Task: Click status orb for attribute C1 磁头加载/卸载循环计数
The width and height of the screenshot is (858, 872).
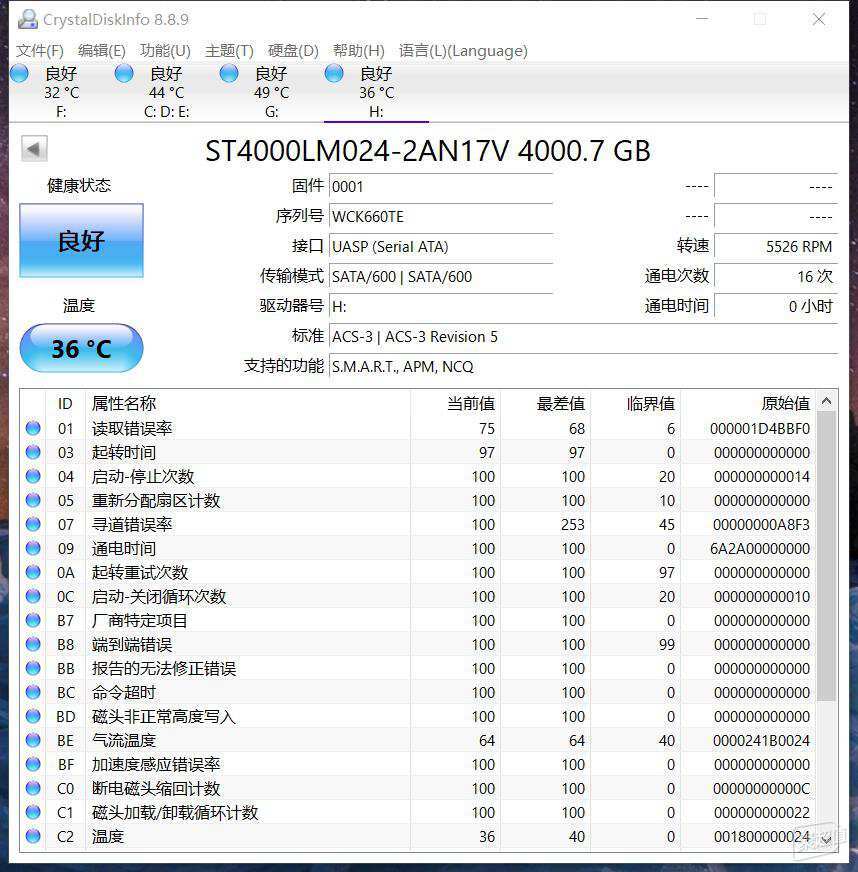Action: [33, 812]
